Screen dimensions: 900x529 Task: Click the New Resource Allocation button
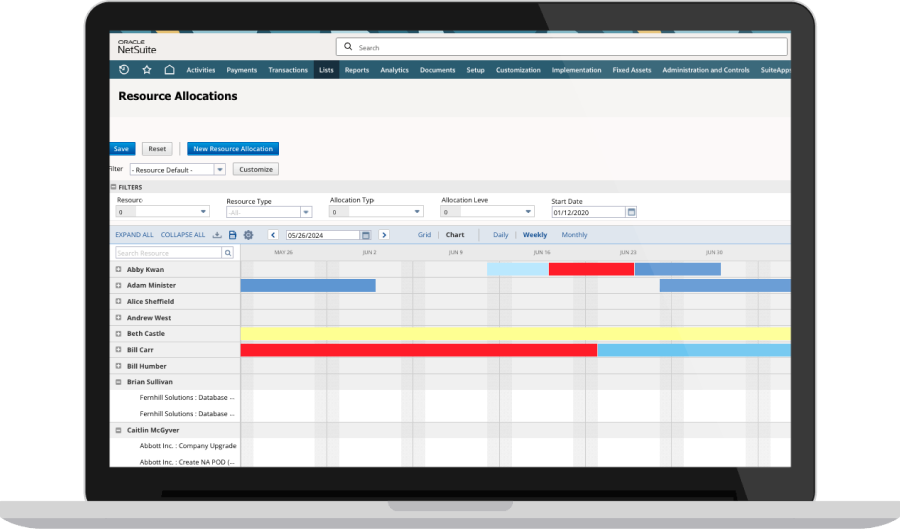(233, 149)
